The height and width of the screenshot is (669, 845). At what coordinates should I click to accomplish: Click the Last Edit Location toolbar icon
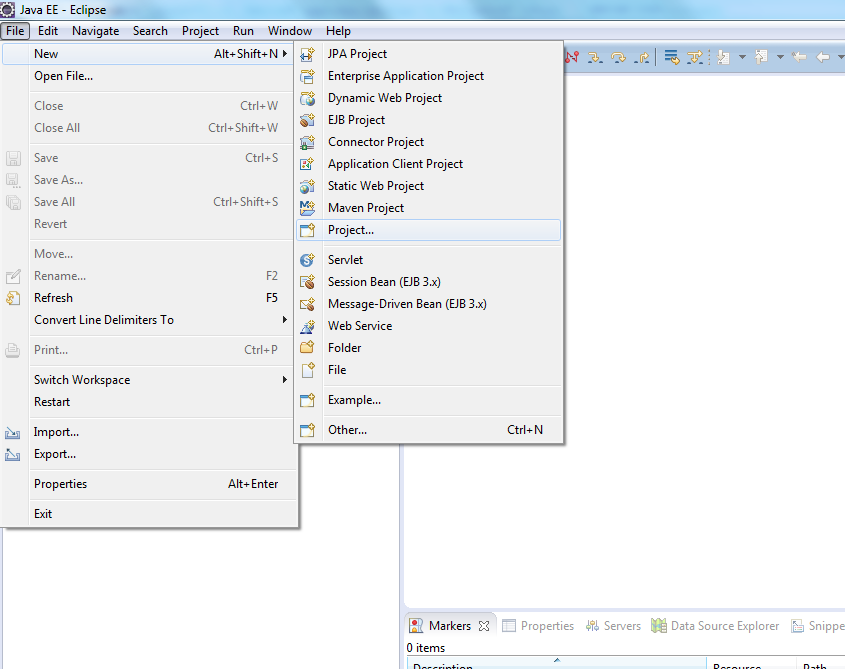pos(799,57)
